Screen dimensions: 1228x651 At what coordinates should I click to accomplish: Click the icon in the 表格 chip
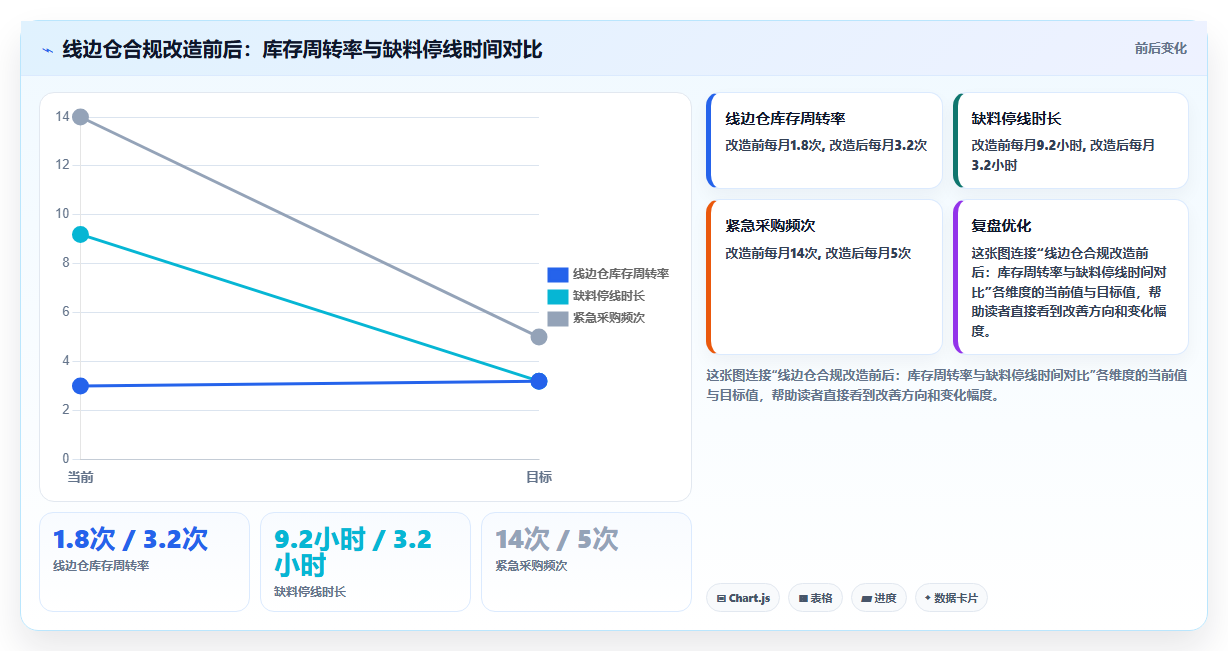(803, 598)
